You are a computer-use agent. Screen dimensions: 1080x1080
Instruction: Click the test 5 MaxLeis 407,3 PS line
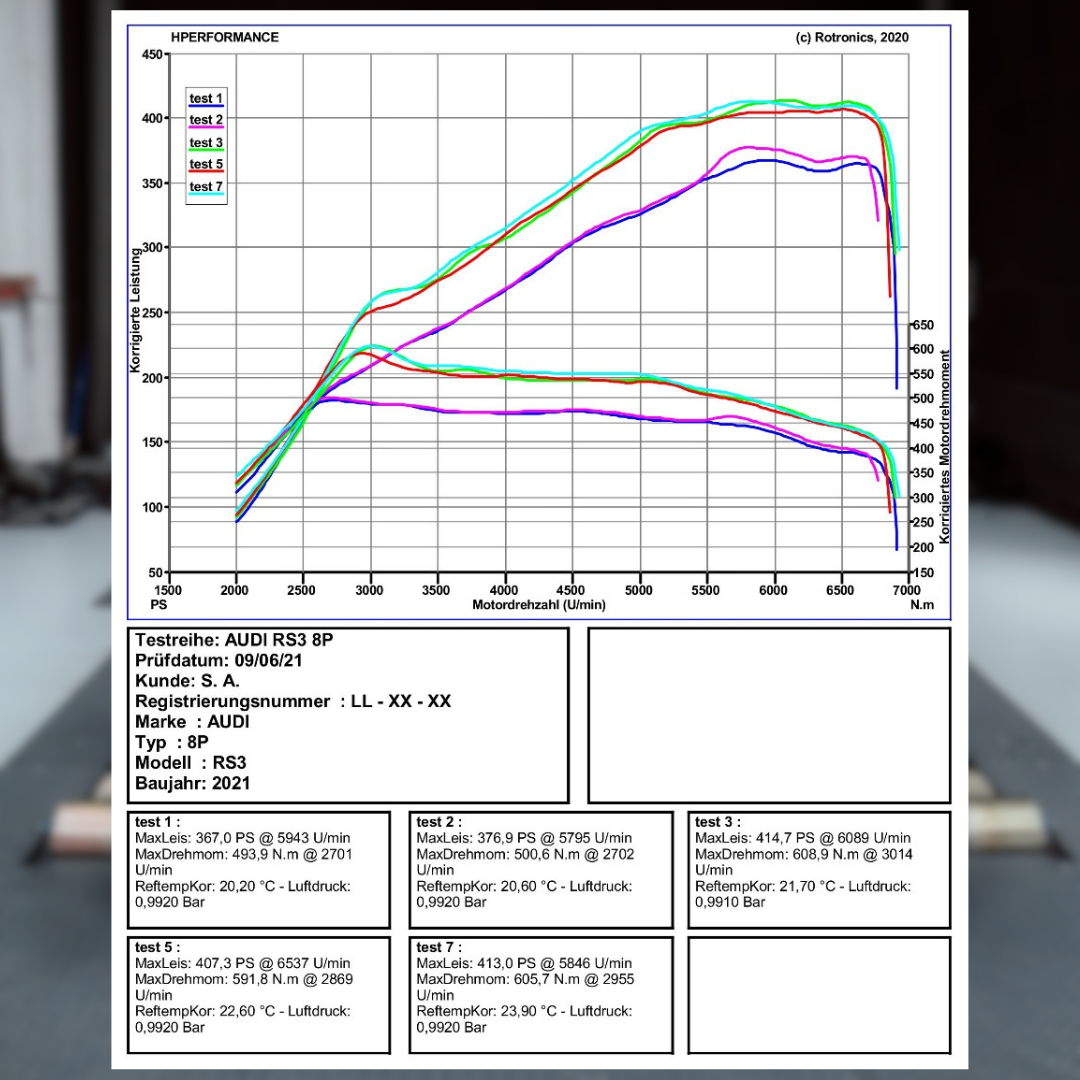click(x=243, y=963)
